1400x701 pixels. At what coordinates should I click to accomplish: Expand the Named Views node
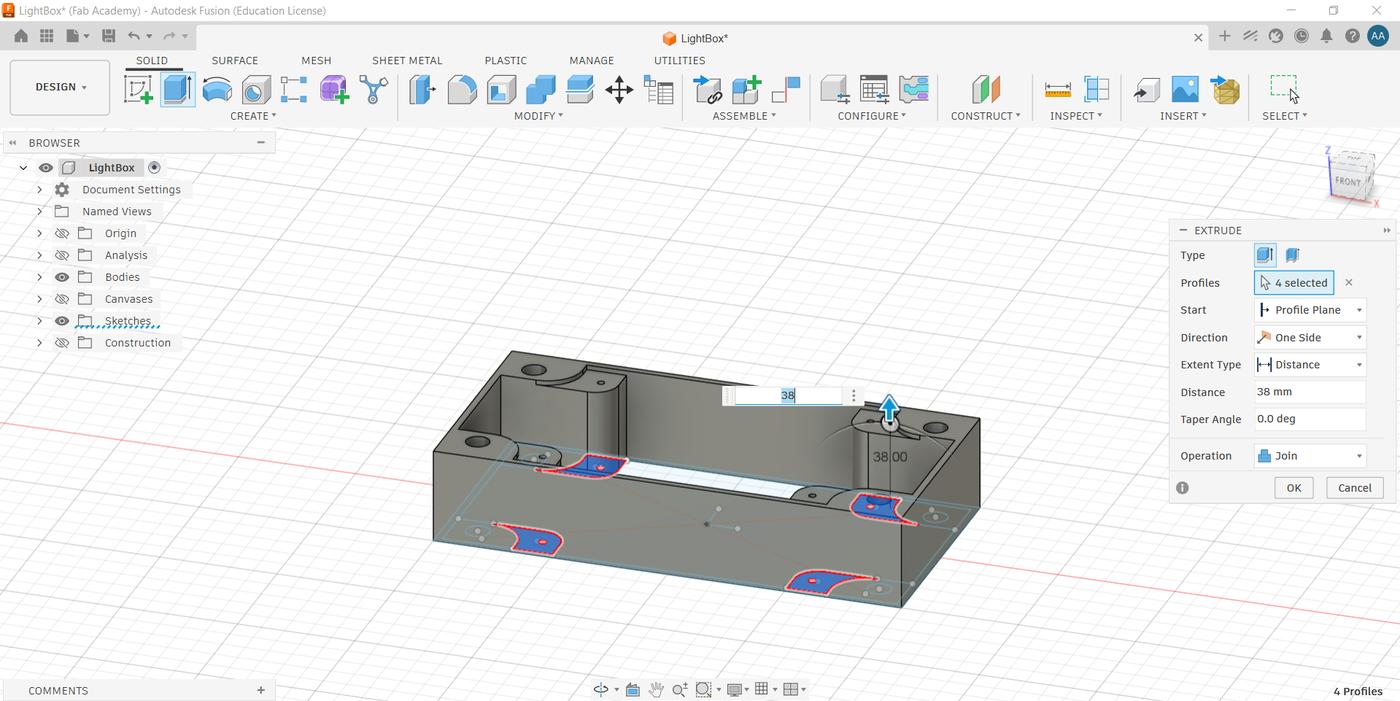[39, 212]
